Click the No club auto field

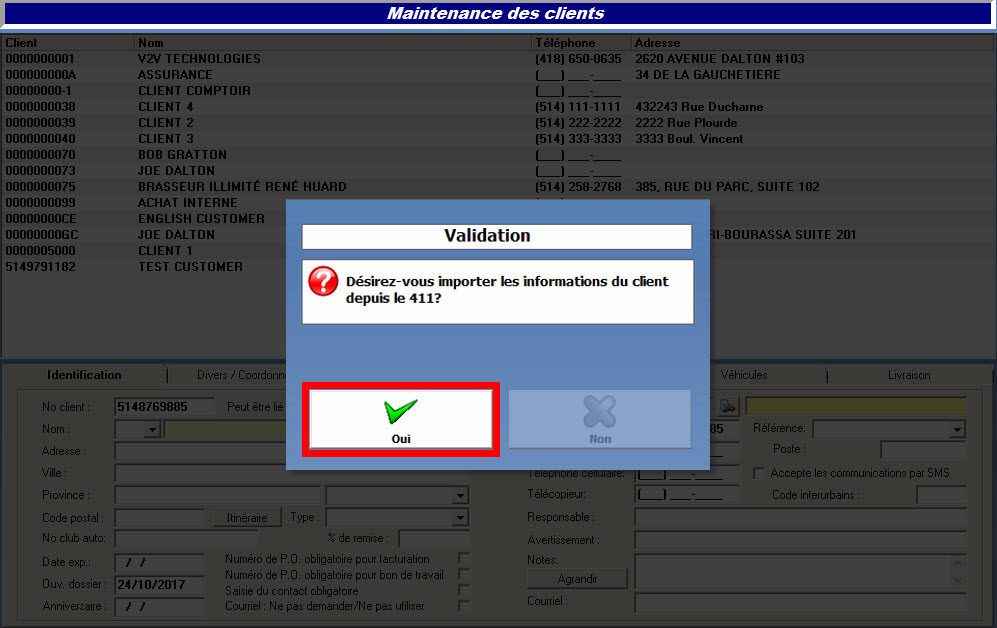click(x=186, y=538)
